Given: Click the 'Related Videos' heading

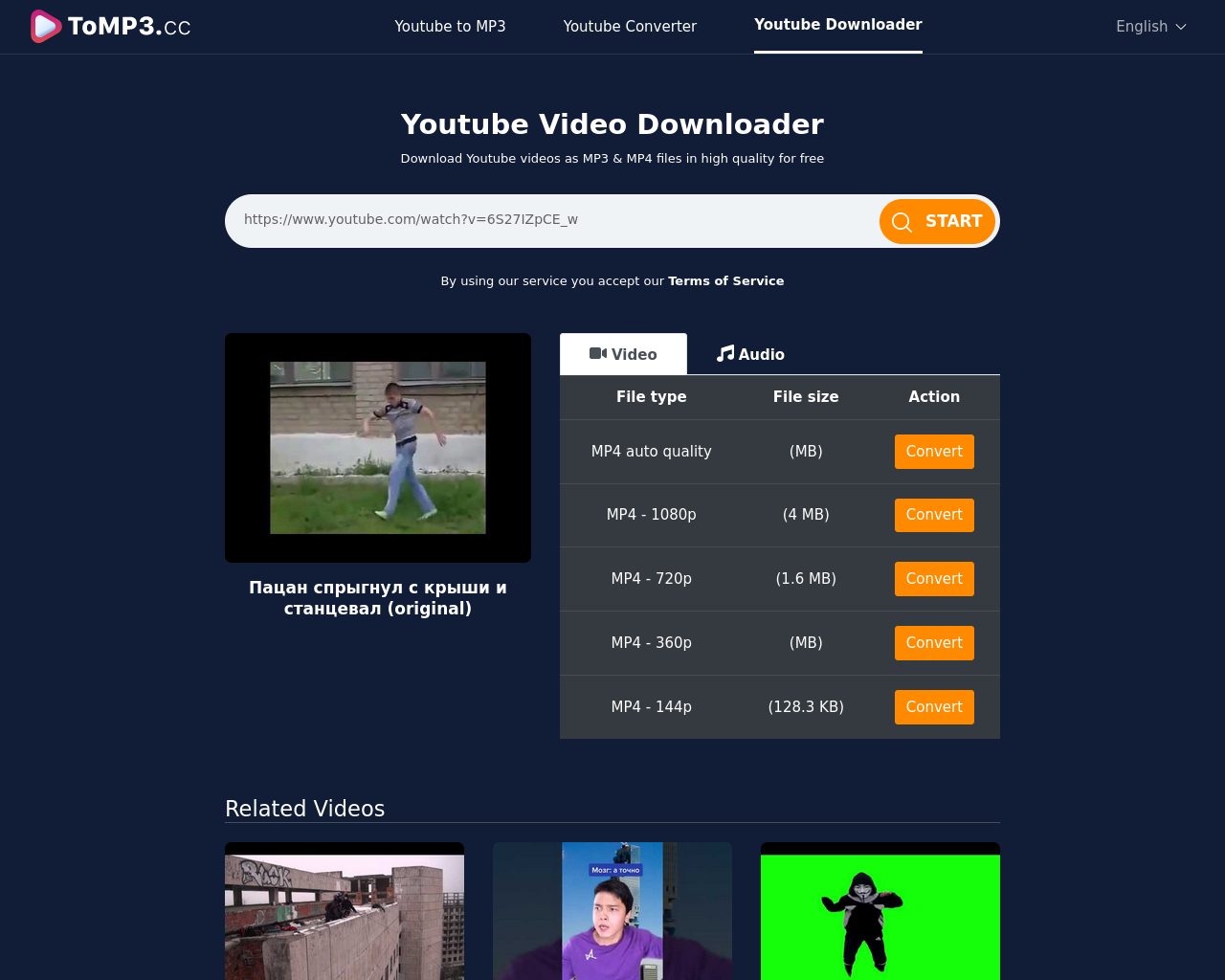Looking at the screenshot, I should tap(305, 809).
